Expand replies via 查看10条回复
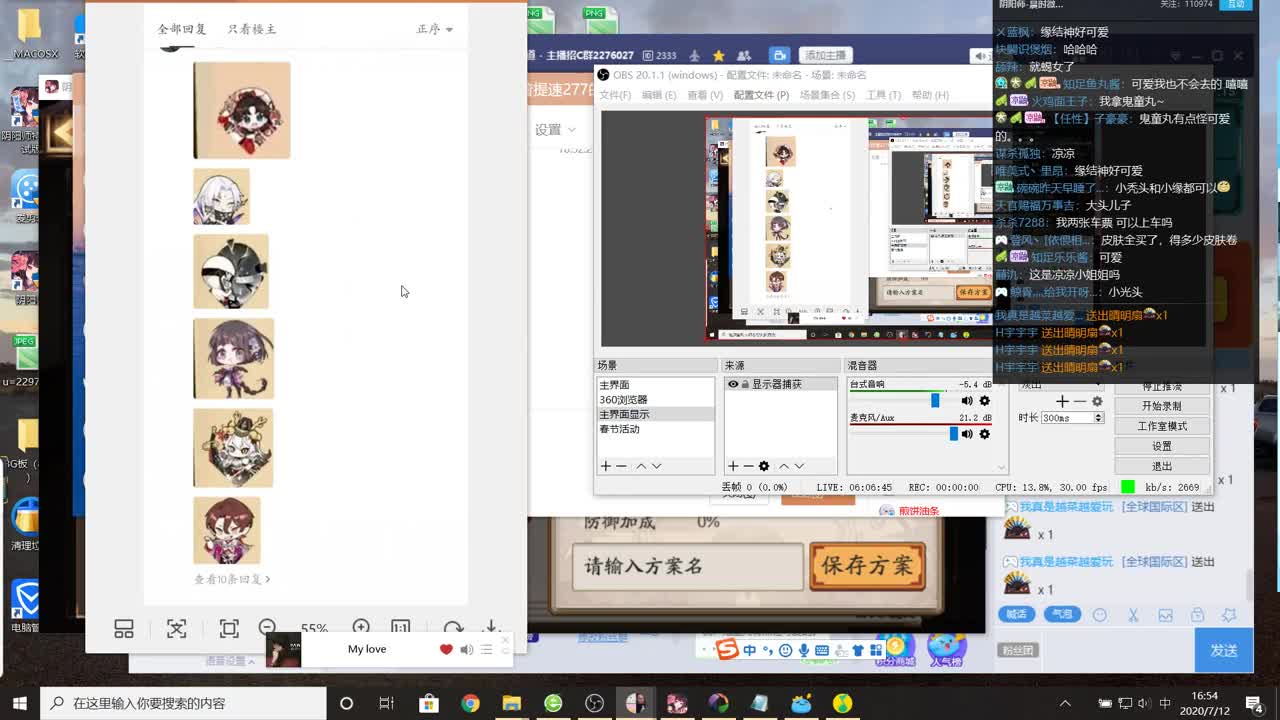Screen dimensions: 1280x720 [x=232, y=579]
